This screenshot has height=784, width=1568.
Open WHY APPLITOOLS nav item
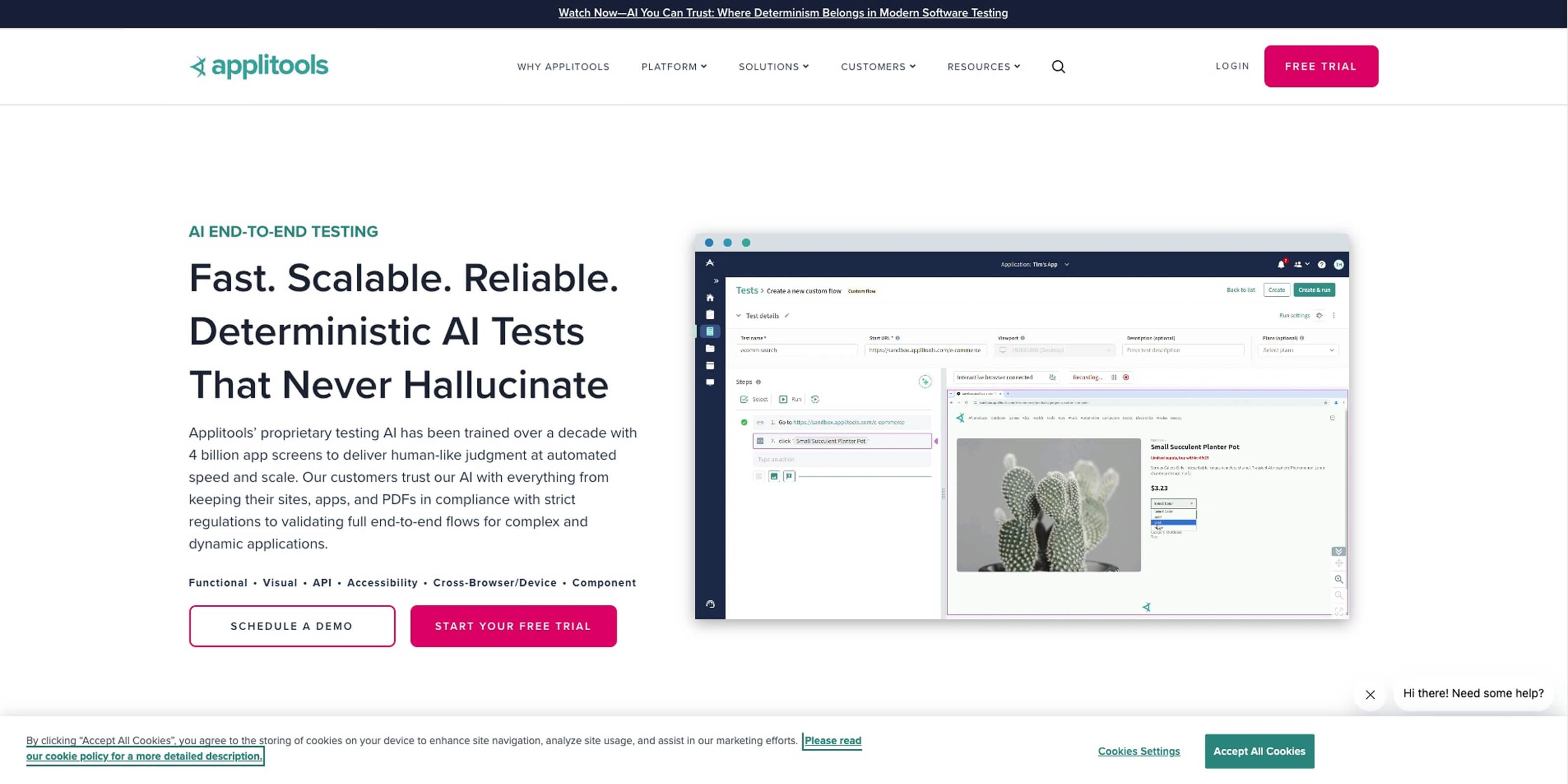coord(563,66)
